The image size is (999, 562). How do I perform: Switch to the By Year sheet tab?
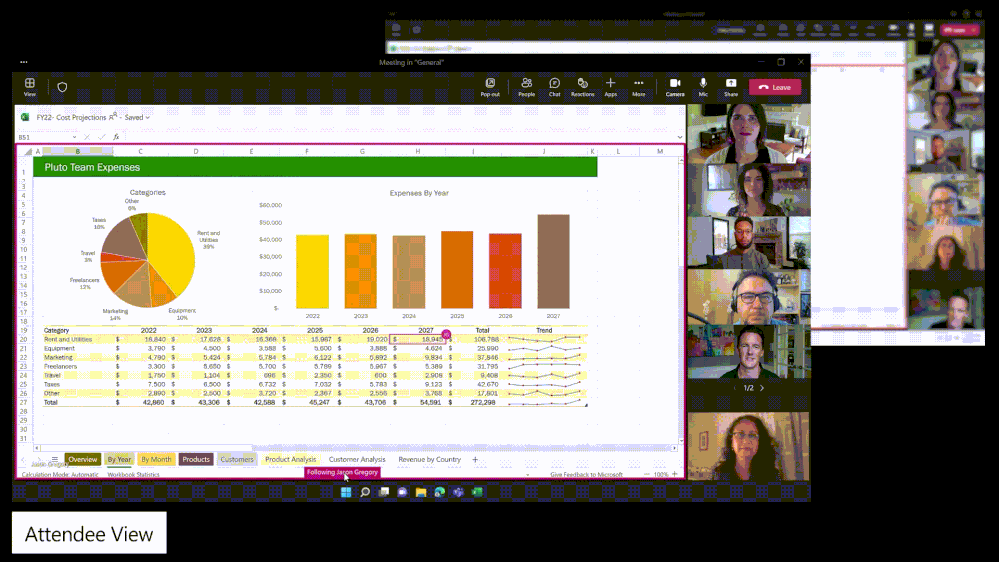[x=119, y=459]
